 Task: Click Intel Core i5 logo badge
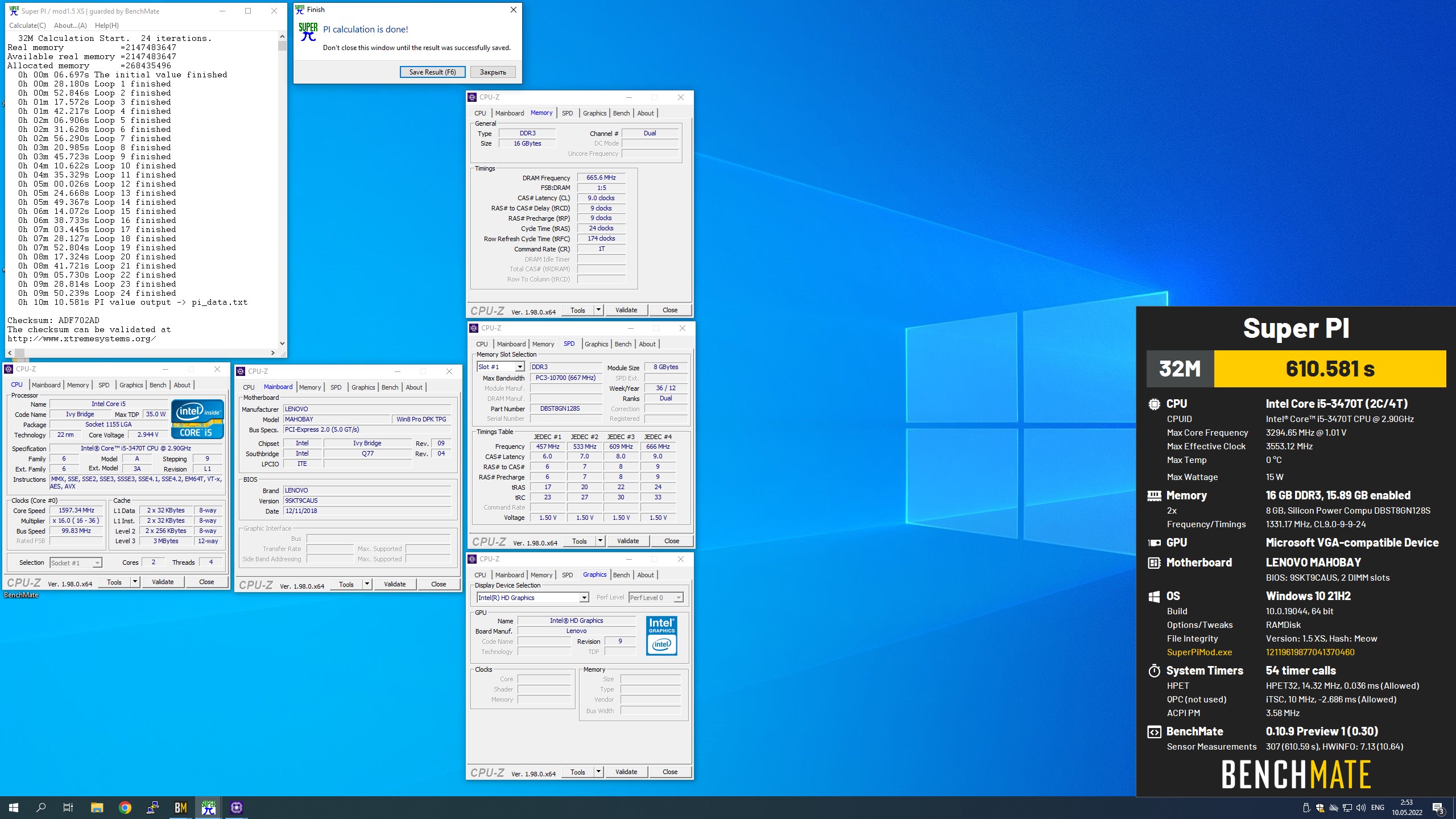(197, 419)
